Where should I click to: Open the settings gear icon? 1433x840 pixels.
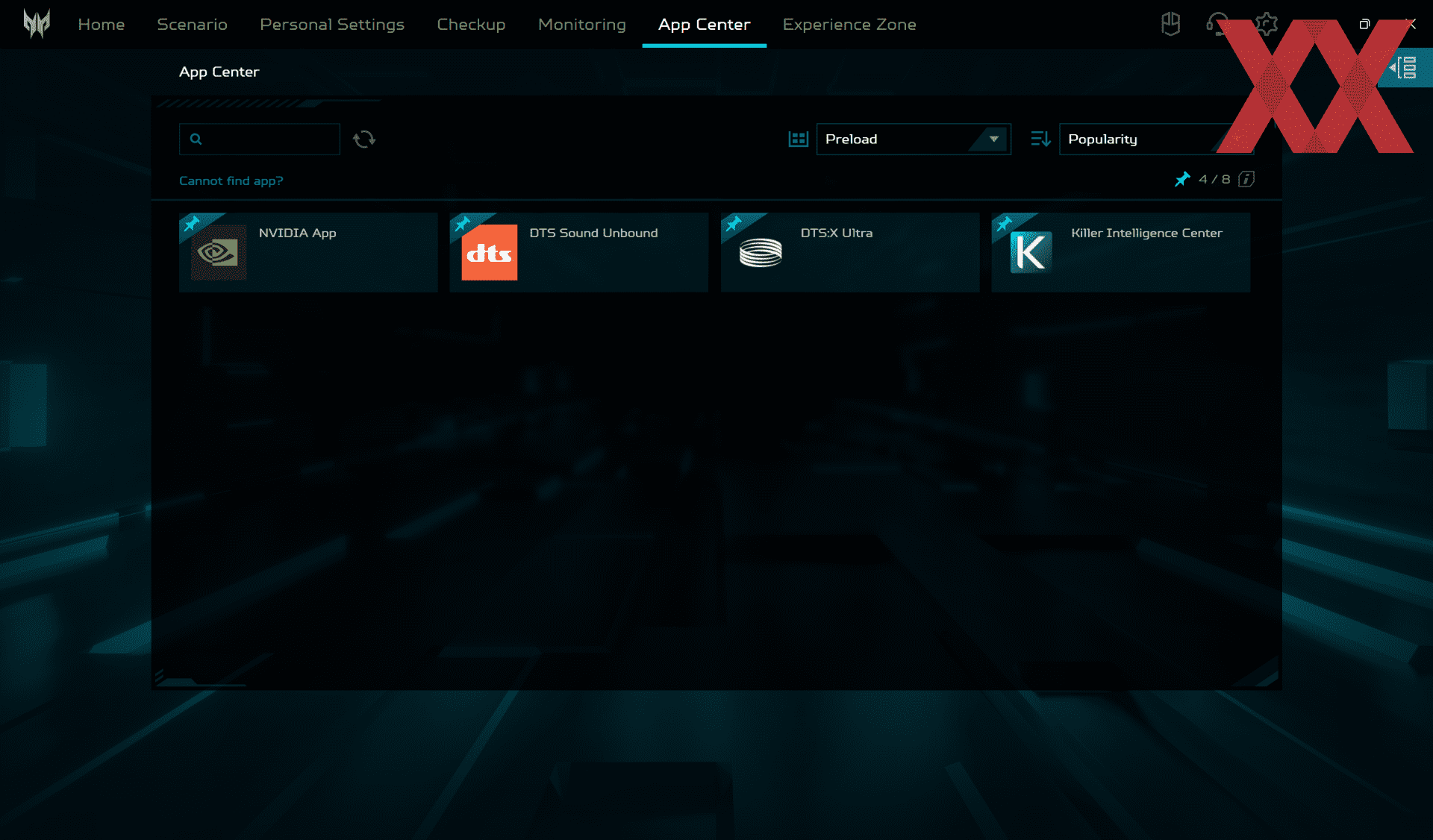click(x=1266, y=24)
